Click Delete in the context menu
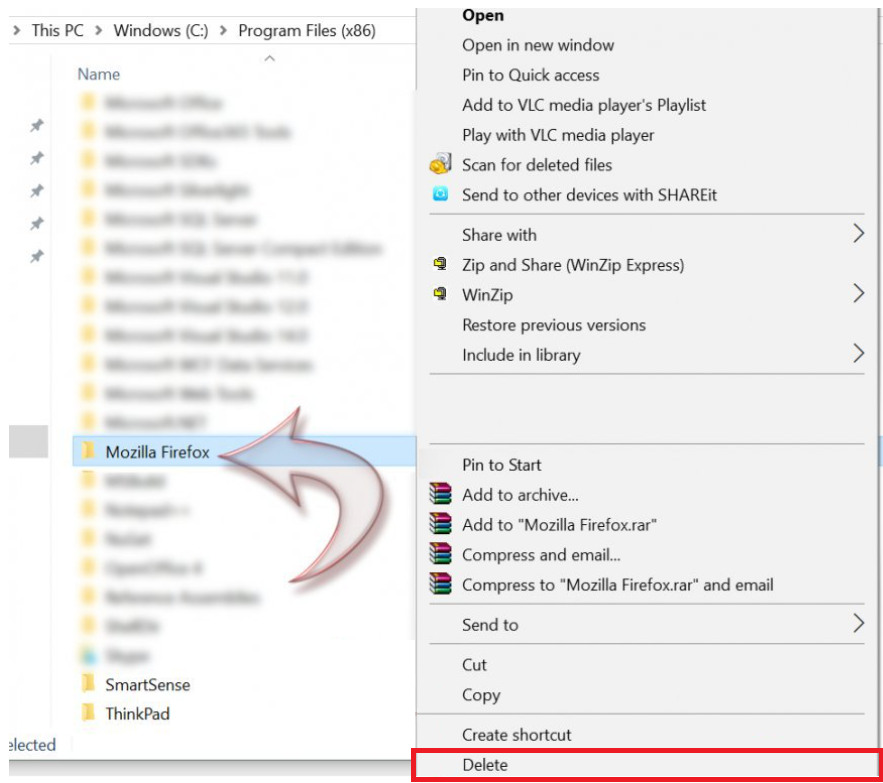 pyautogui.click(x=485, y=765)
